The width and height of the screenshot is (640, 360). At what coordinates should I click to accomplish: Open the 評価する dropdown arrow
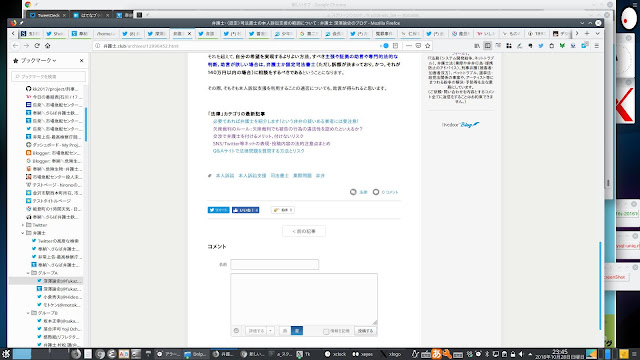point(271,331)
